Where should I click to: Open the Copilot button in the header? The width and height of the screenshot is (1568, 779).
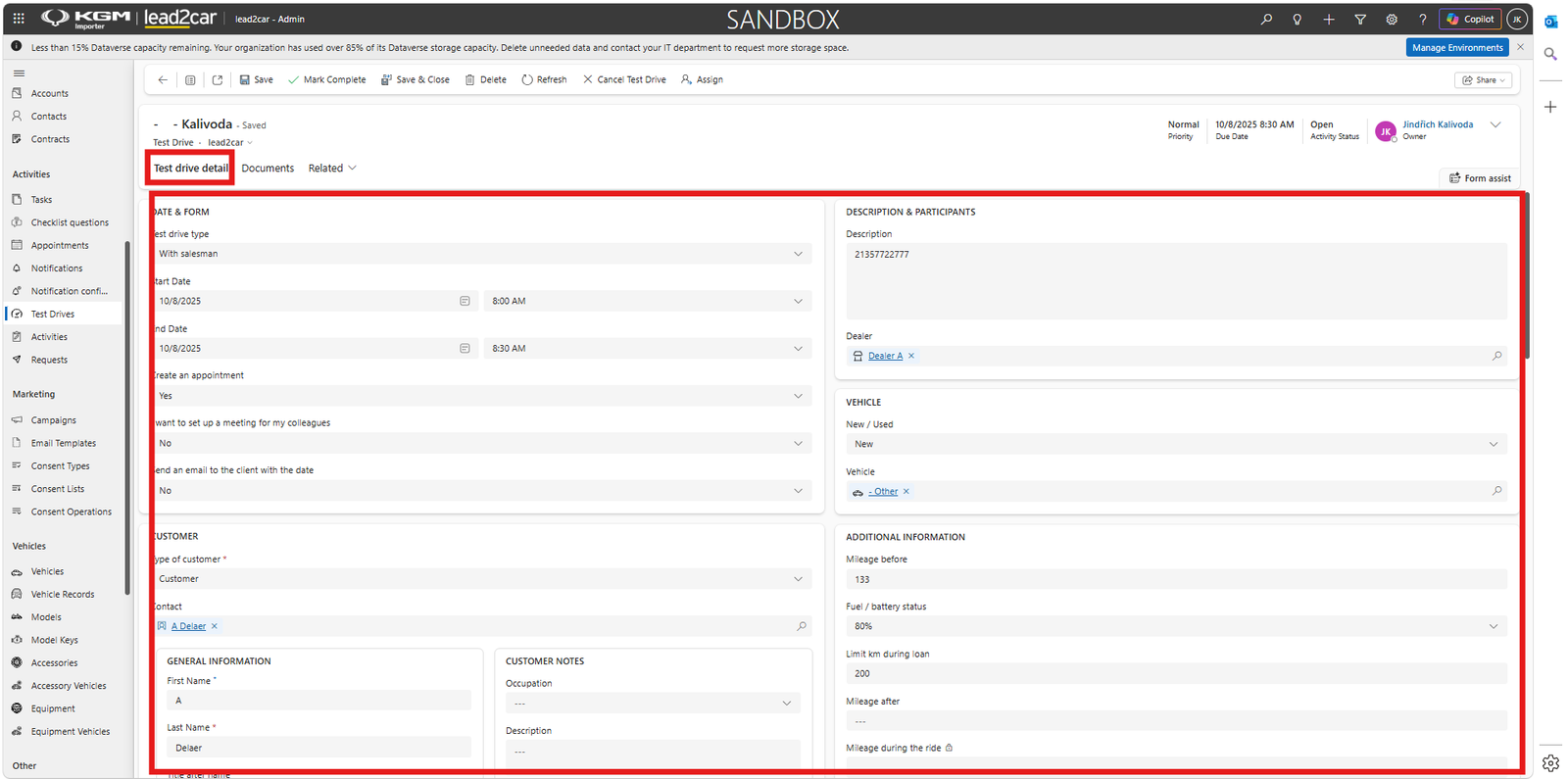point(1470,19)
